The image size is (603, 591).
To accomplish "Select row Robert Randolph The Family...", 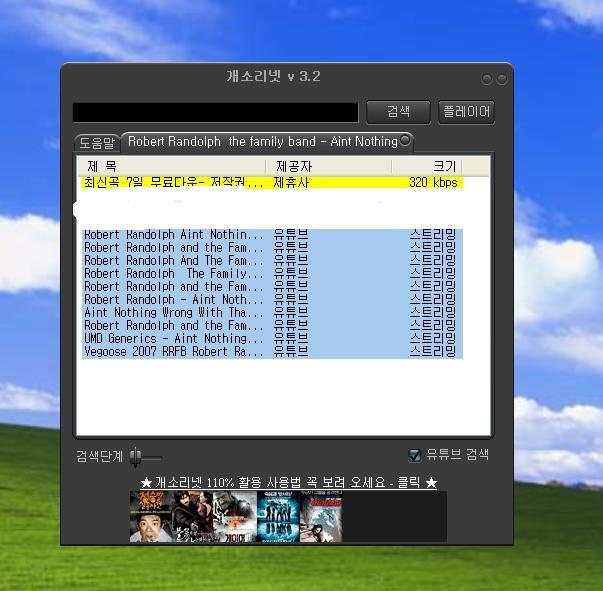I will pos(272,273).
